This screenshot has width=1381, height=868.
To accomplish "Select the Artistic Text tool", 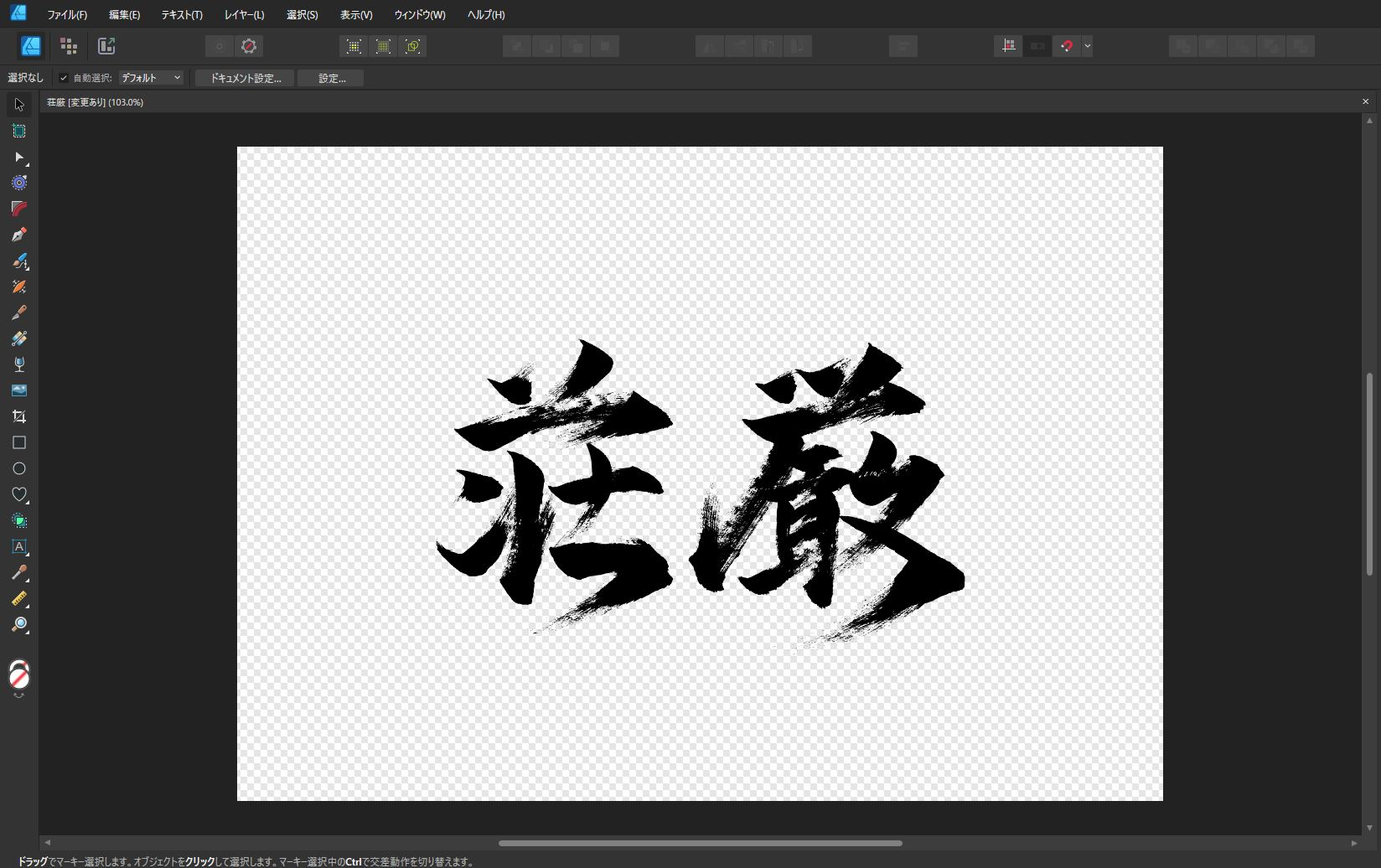I will coord(19,546).
